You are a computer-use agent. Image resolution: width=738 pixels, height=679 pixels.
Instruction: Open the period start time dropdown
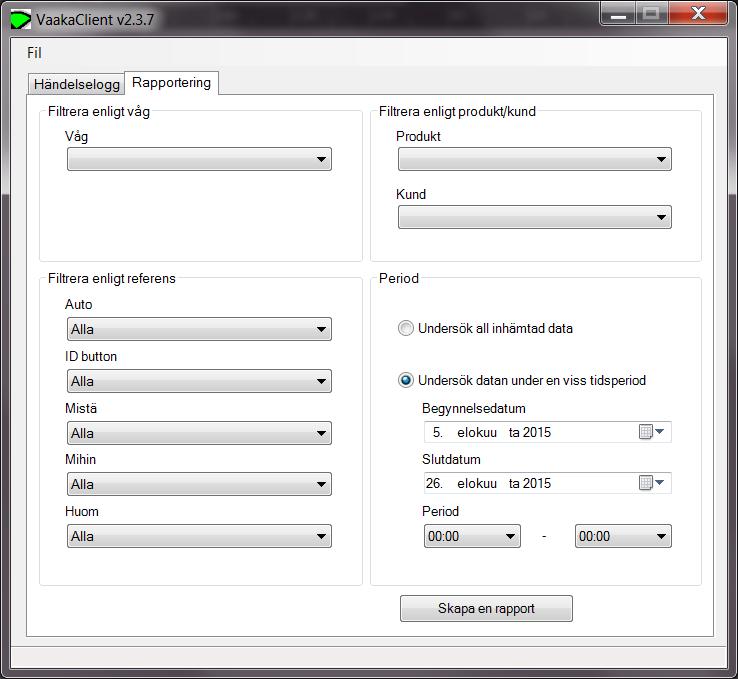[472, 536]
